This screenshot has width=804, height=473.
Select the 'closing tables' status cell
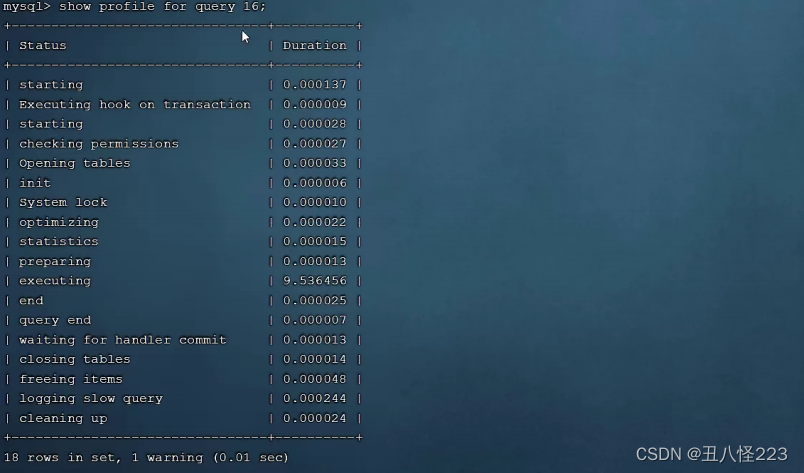click(x=75, y=360)
